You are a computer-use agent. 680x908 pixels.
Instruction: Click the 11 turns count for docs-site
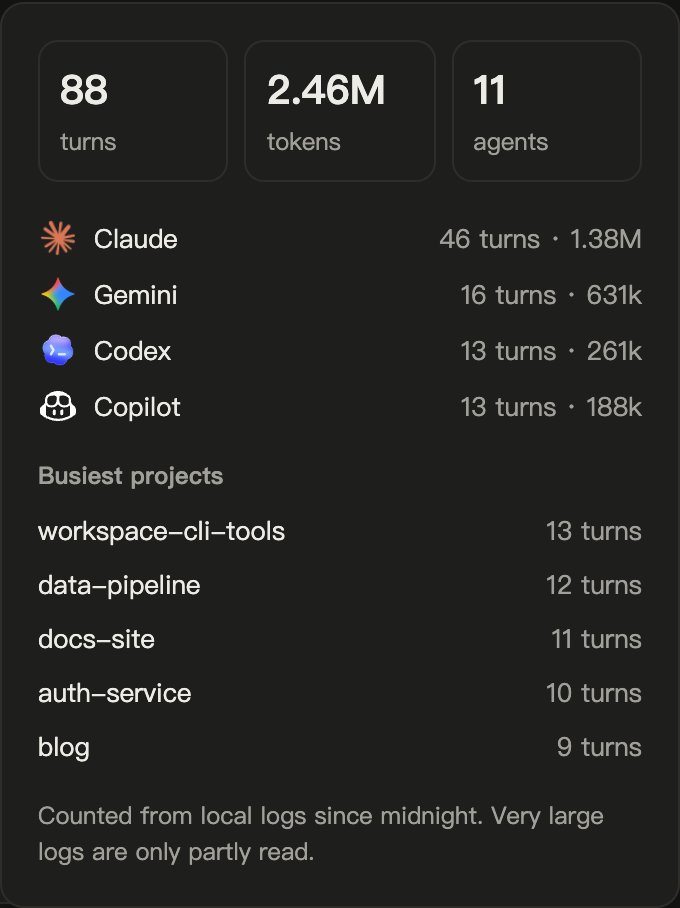point(596,639)
